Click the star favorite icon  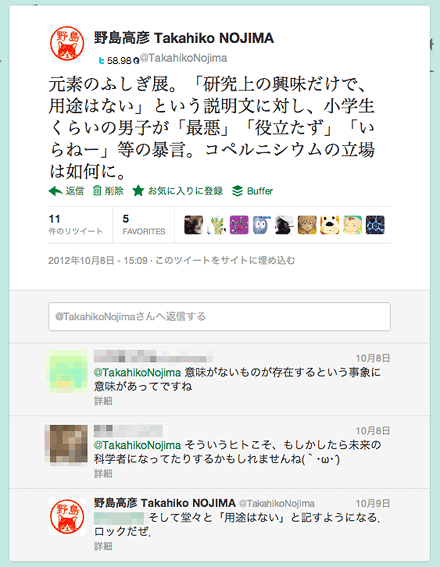coord(138,191)
